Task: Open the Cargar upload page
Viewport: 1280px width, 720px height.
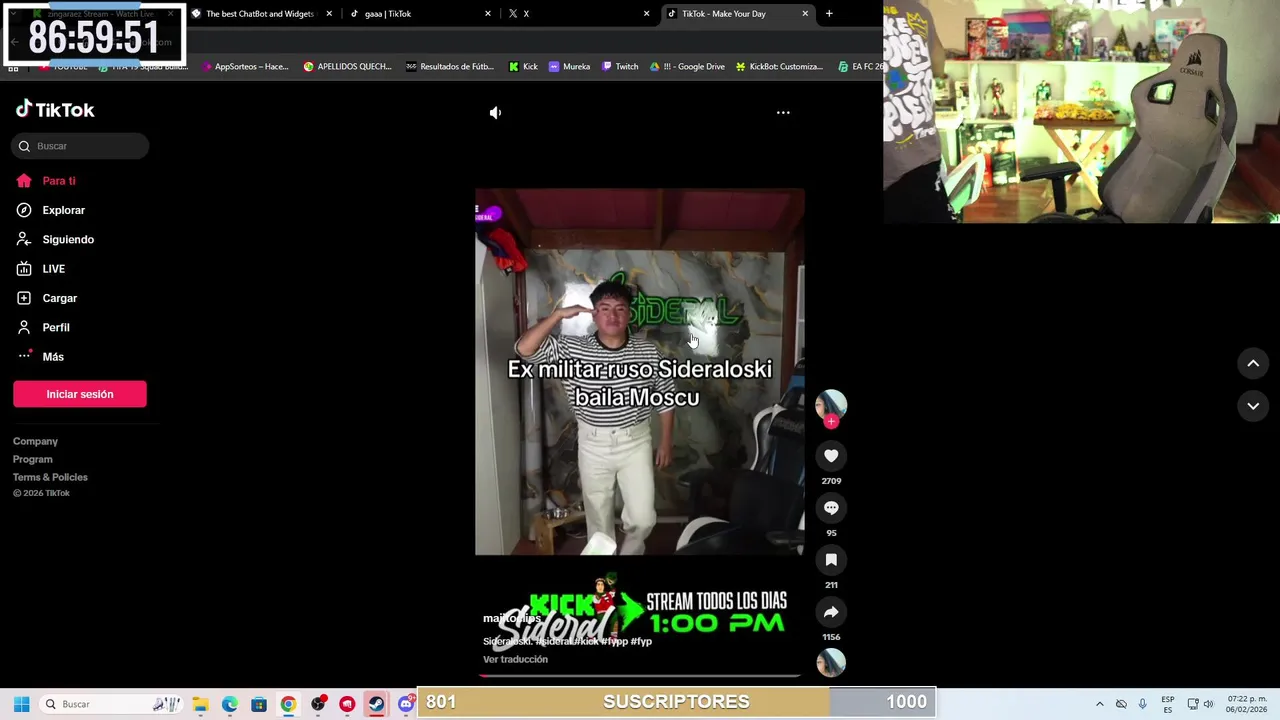Action: (x=47, y=298)
